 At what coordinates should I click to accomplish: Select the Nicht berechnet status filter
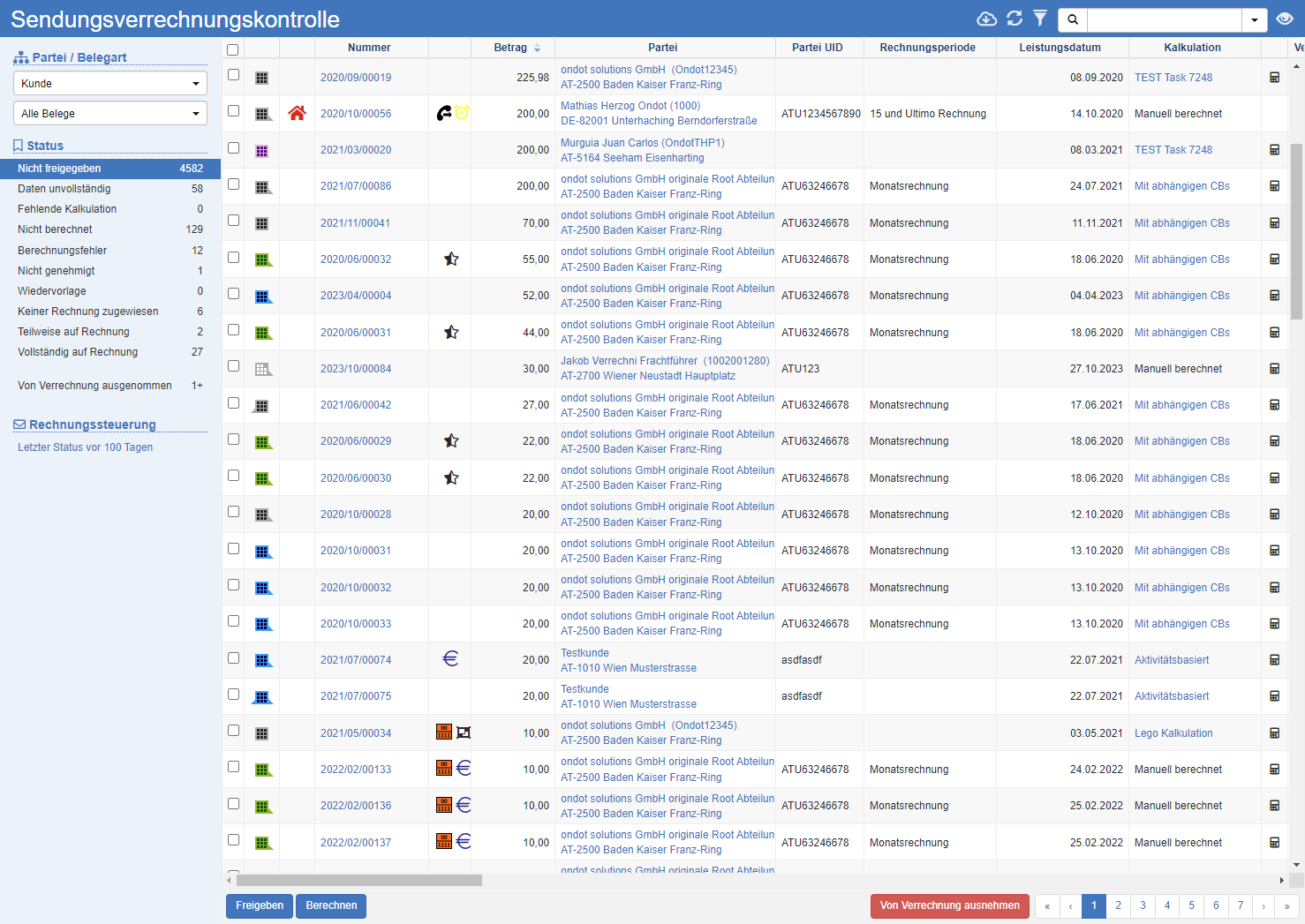(55, 229)
